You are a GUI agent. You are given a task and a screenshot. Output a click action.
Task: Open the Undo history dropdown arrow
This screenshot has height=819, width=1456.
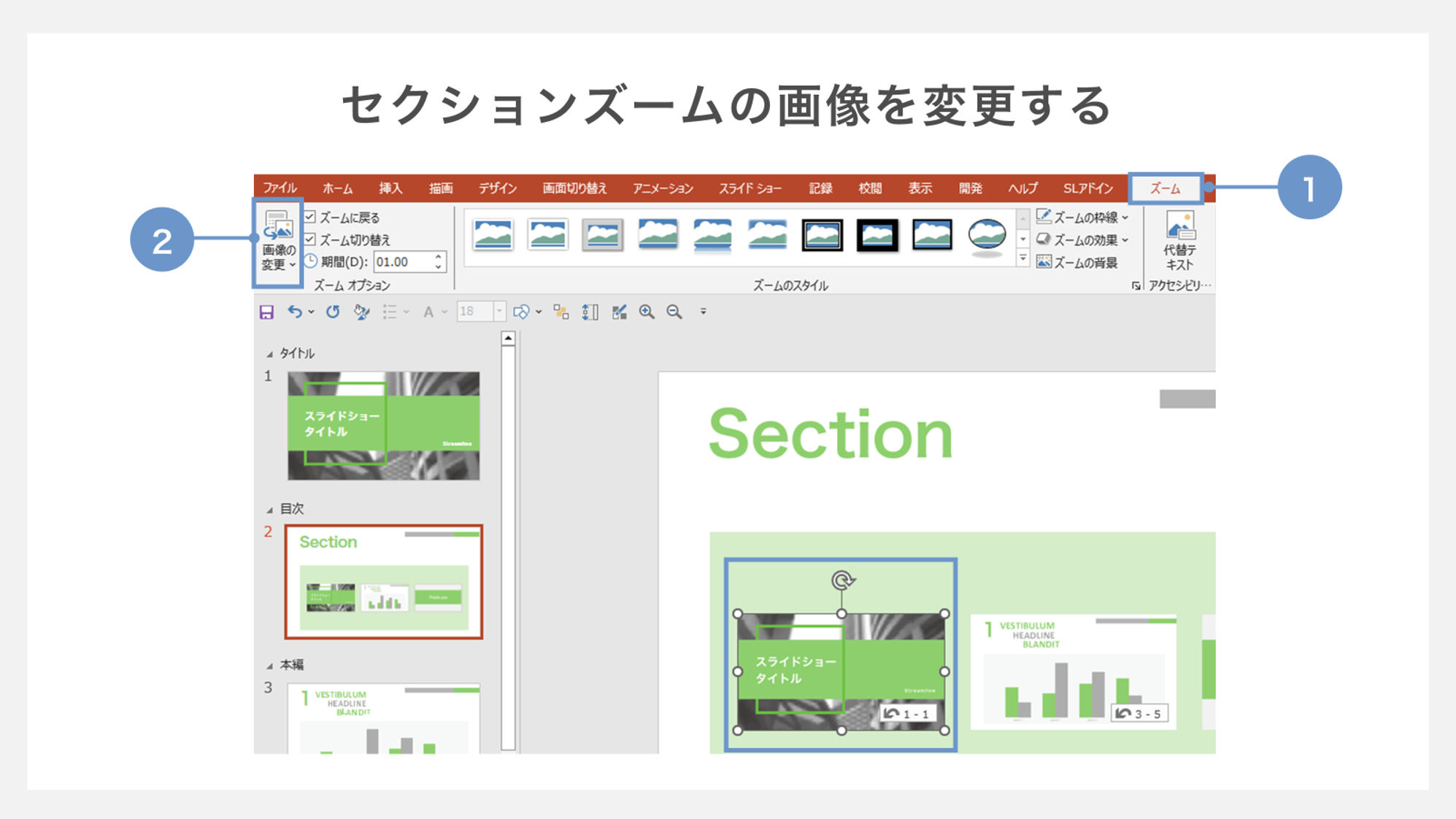pos(311,312)
